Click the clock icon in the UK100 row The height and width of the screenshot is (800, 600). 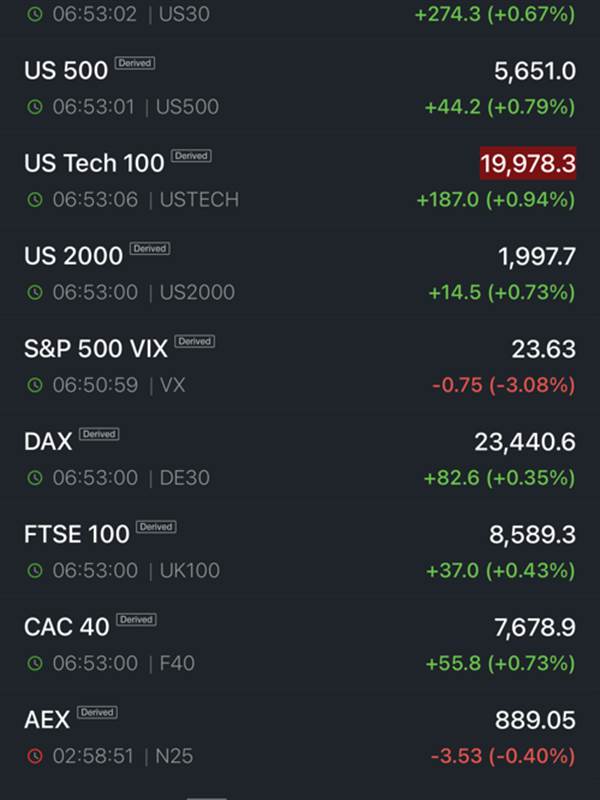click(x=35, y=570)
